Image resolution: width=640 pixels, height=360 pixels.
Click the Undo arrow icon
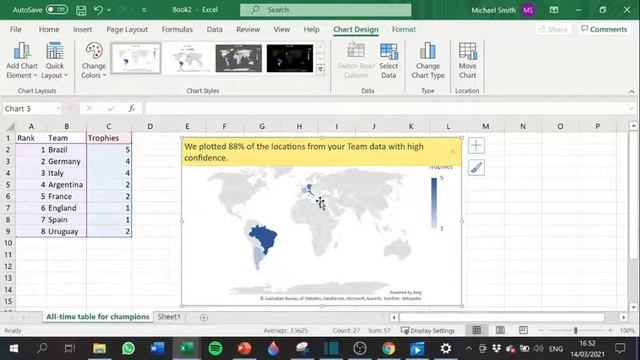point(98,10)
